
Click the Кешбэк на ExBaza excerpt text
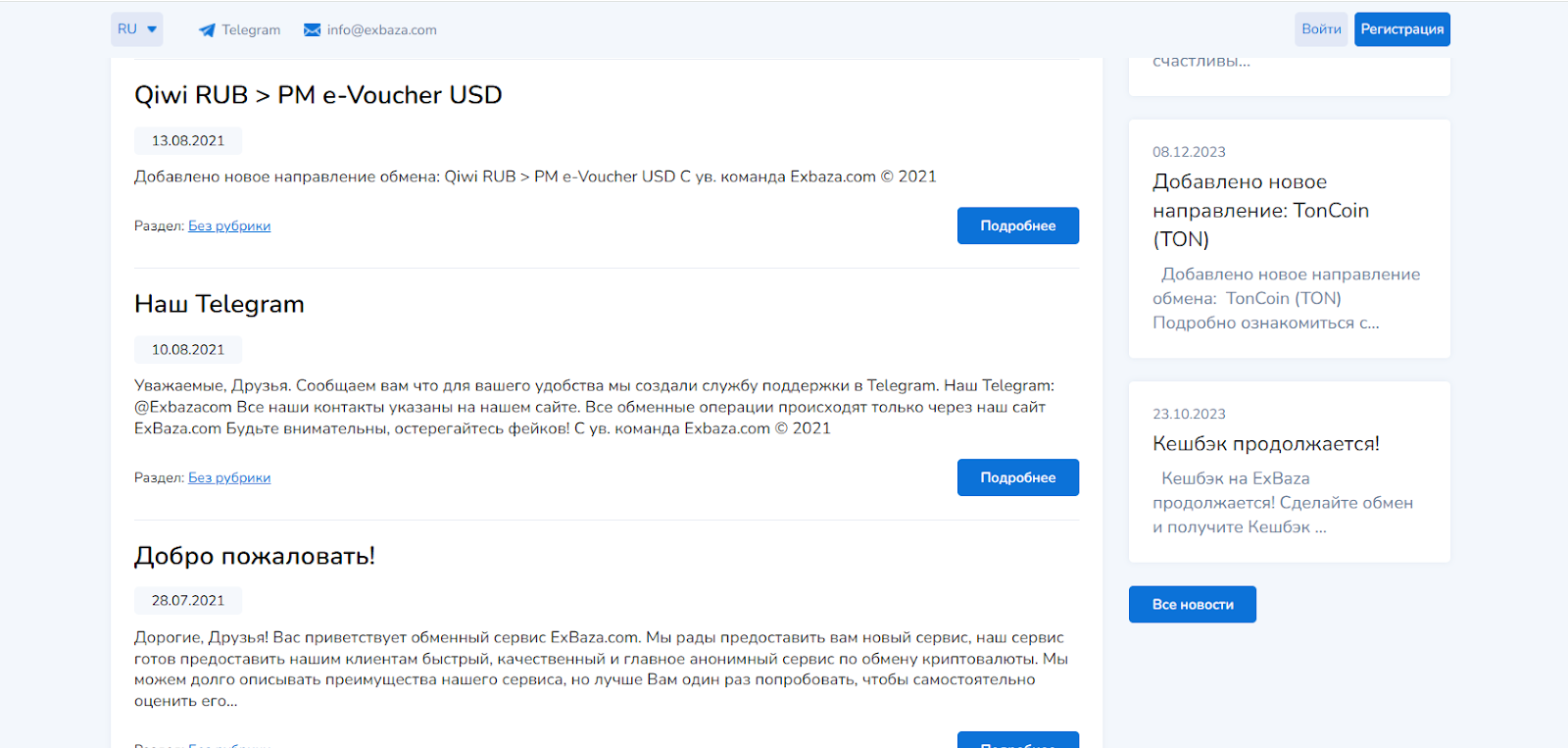tap(1283, 503)
